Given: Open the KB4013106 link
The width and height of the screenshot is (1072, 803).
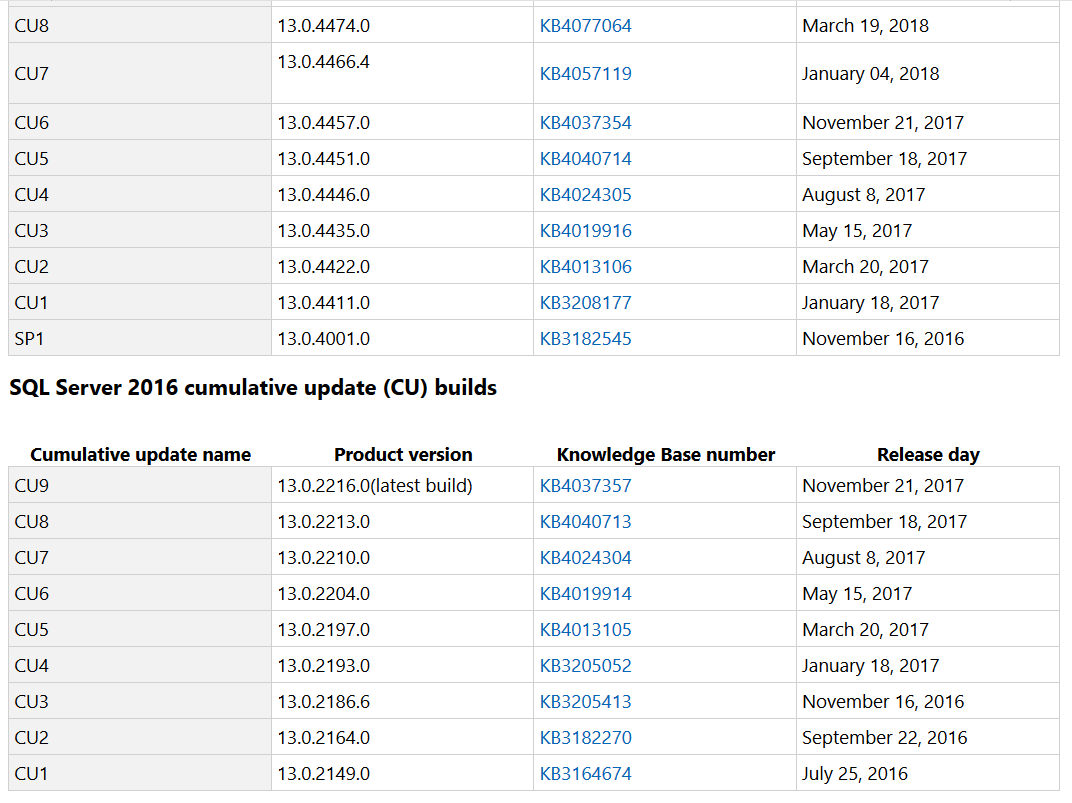Looking at the screenshot, I should pos(586,267).
